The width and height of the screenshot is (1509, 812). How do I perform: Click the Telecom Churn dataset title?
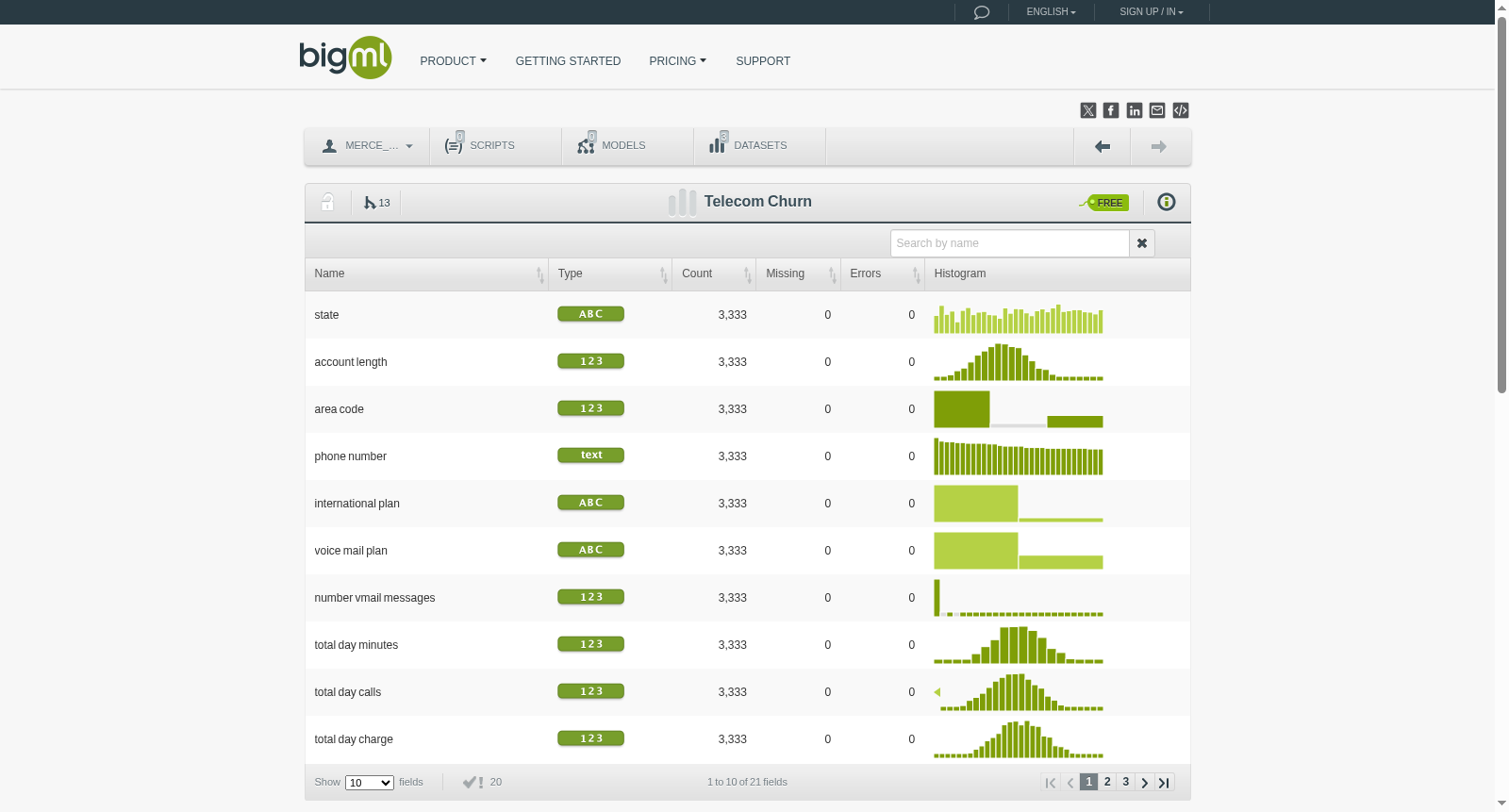point(757,202)
